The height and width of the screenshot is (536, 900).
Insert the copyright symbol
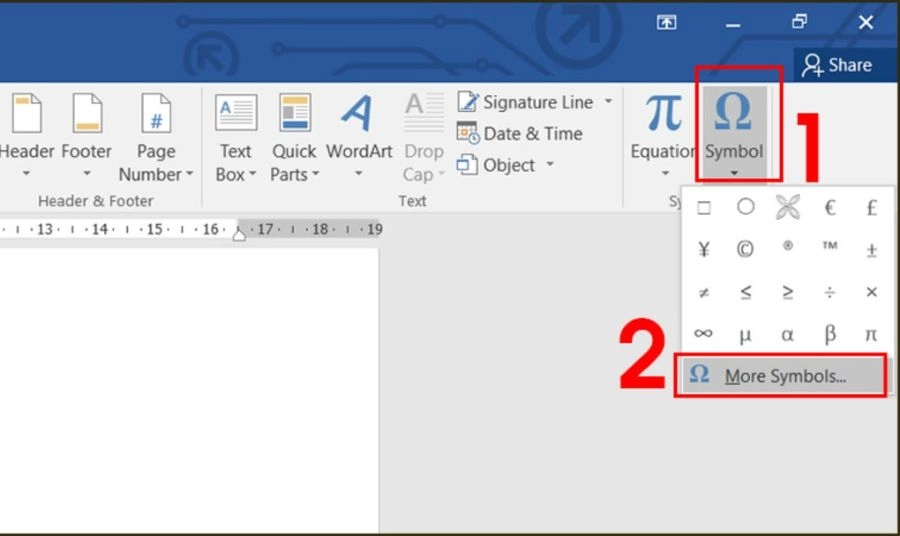745,250
